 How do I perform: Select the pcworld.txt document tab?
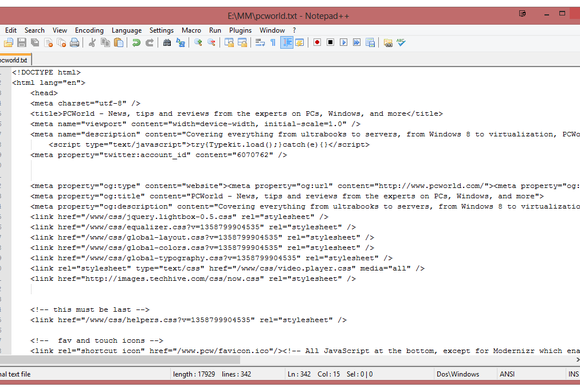point(15,60)
